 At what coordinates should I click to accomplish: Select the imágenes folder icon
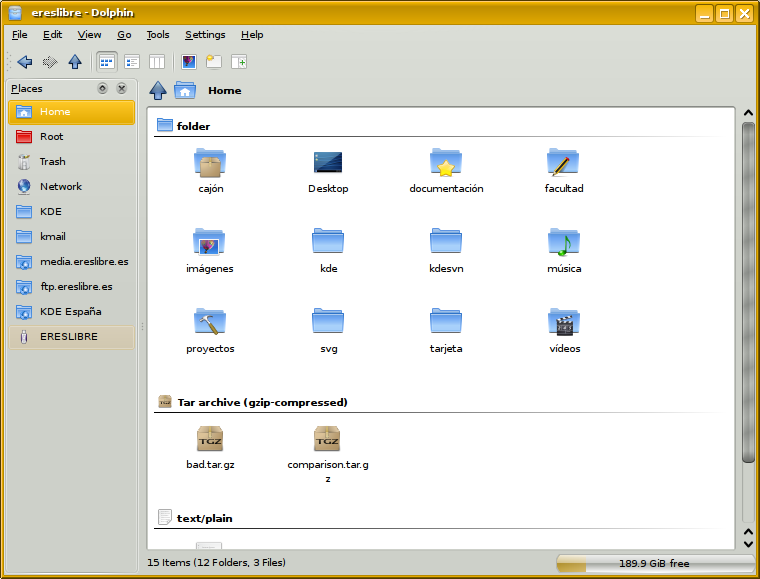pos(209,242)
